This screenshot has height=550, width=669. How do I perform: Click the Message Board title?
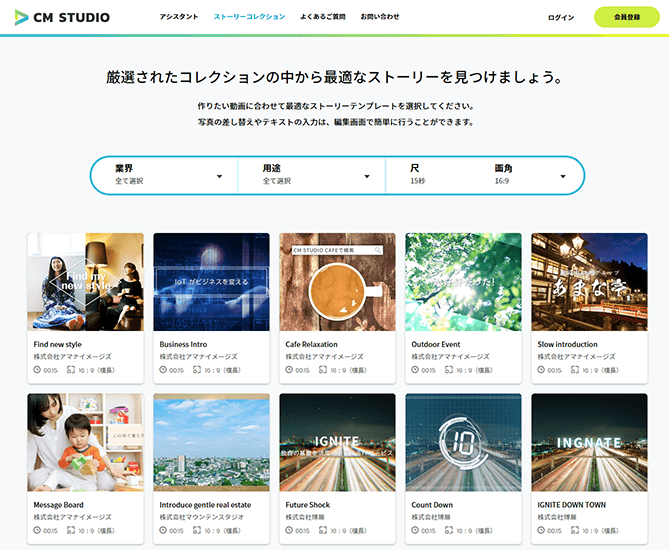point(58,505)
